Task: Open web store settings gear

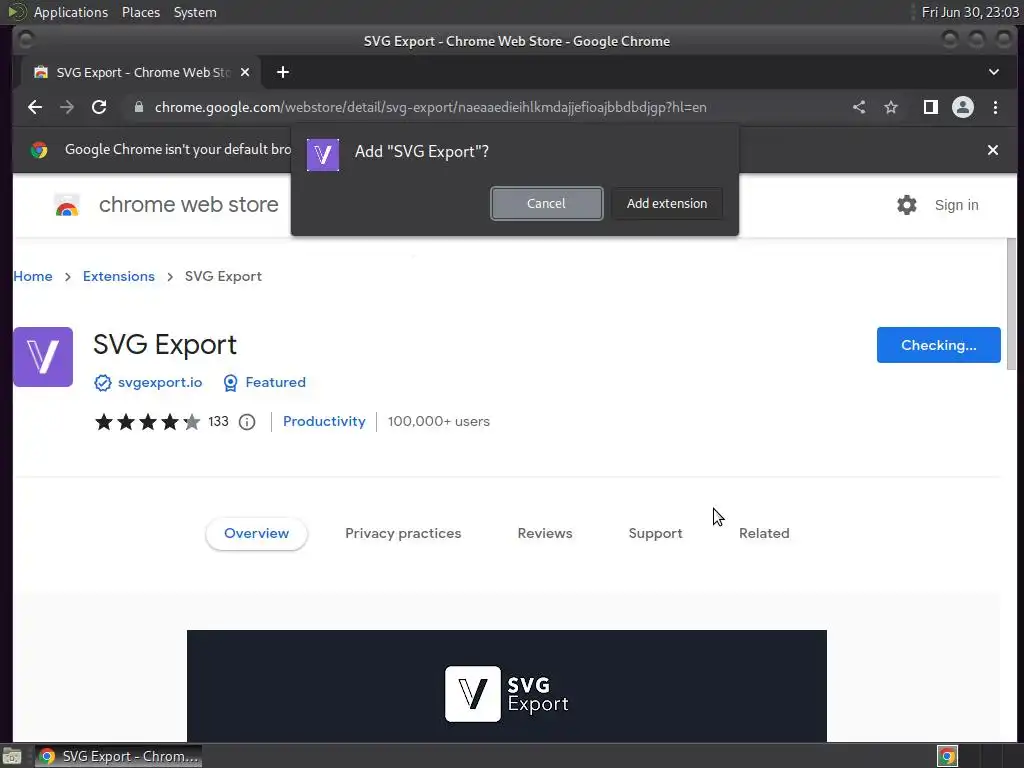Action: pos(906,205)
